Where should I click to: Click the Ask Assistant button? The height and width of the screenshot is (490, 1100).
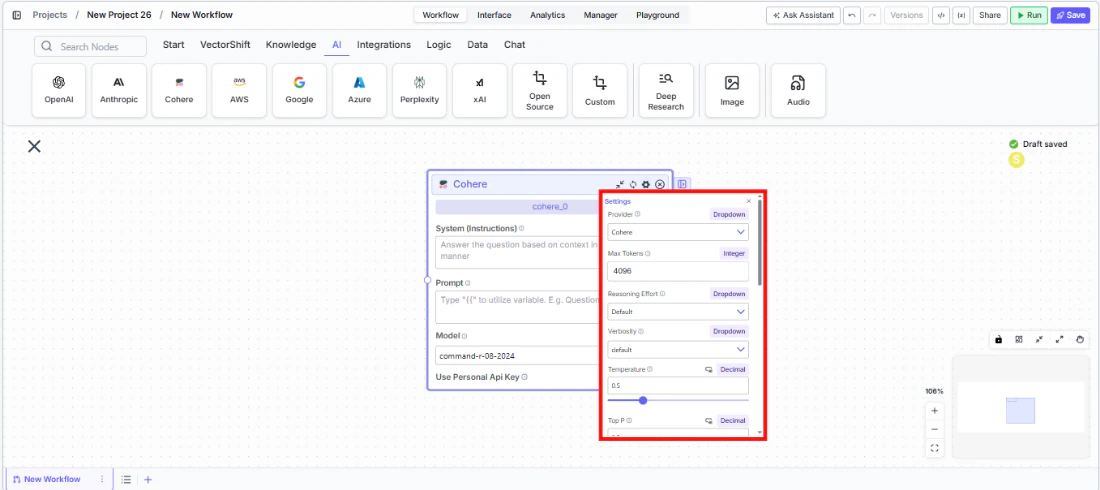[x=803, y=15]
